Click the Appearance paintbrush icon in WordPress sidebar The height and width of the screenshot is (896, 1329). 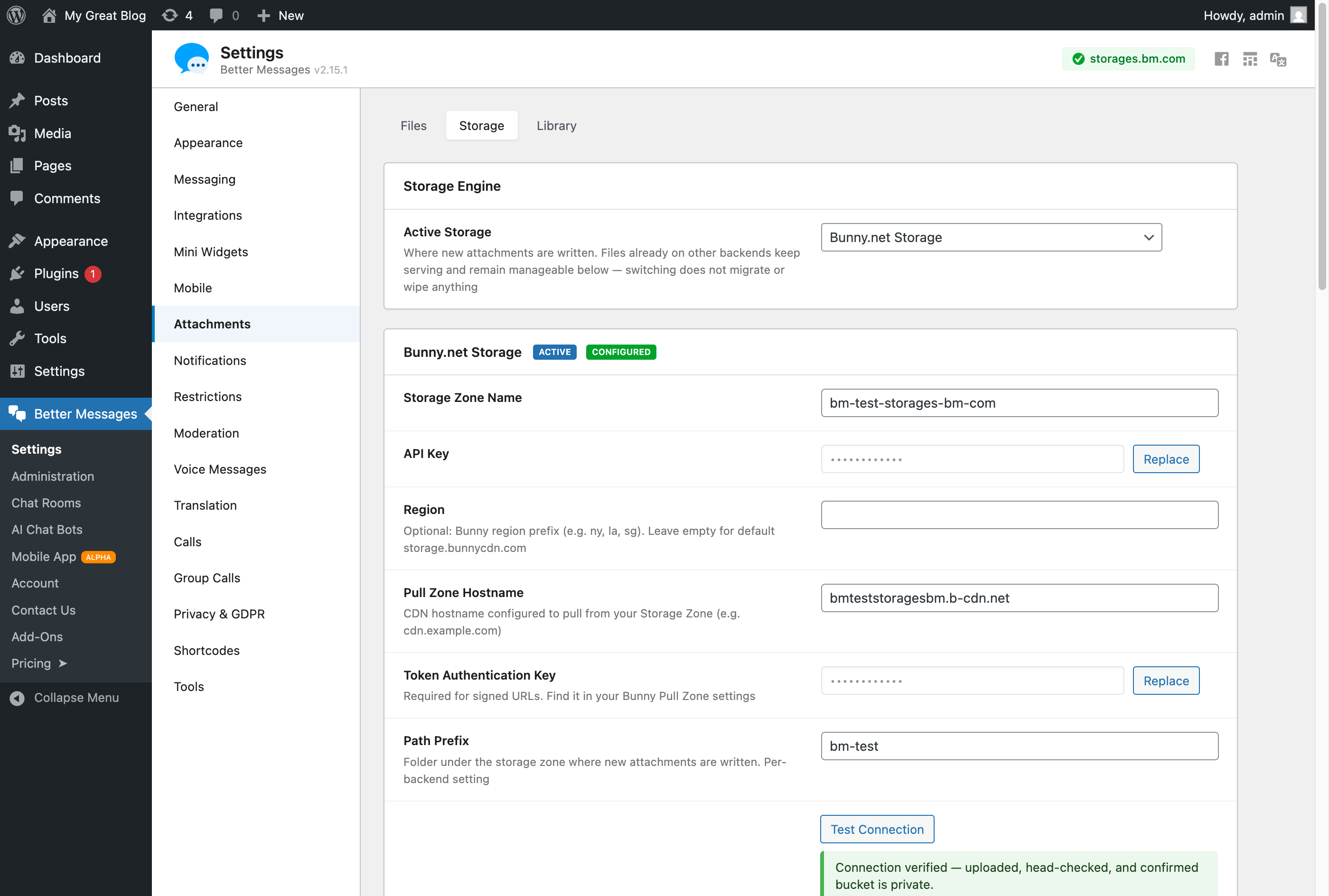pyautogui.click(x=17, y=241)
